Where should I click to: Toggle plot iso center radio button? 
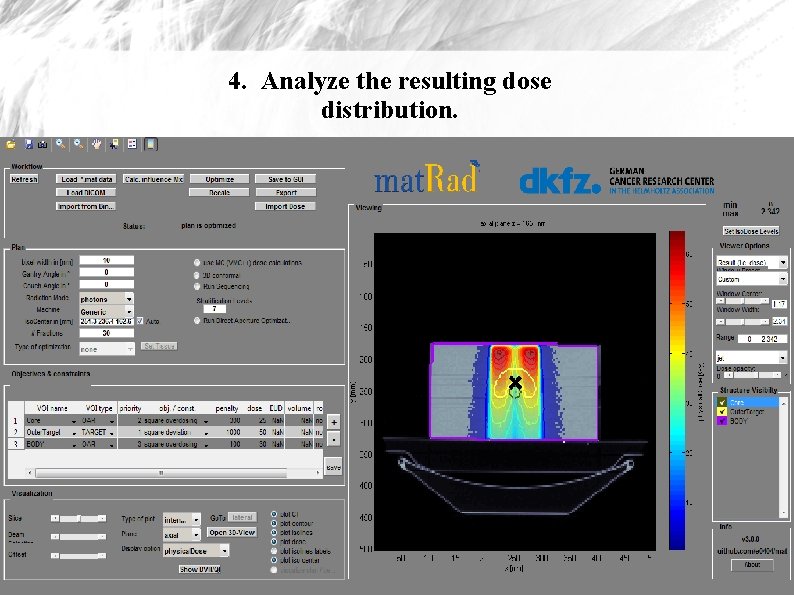274,560
